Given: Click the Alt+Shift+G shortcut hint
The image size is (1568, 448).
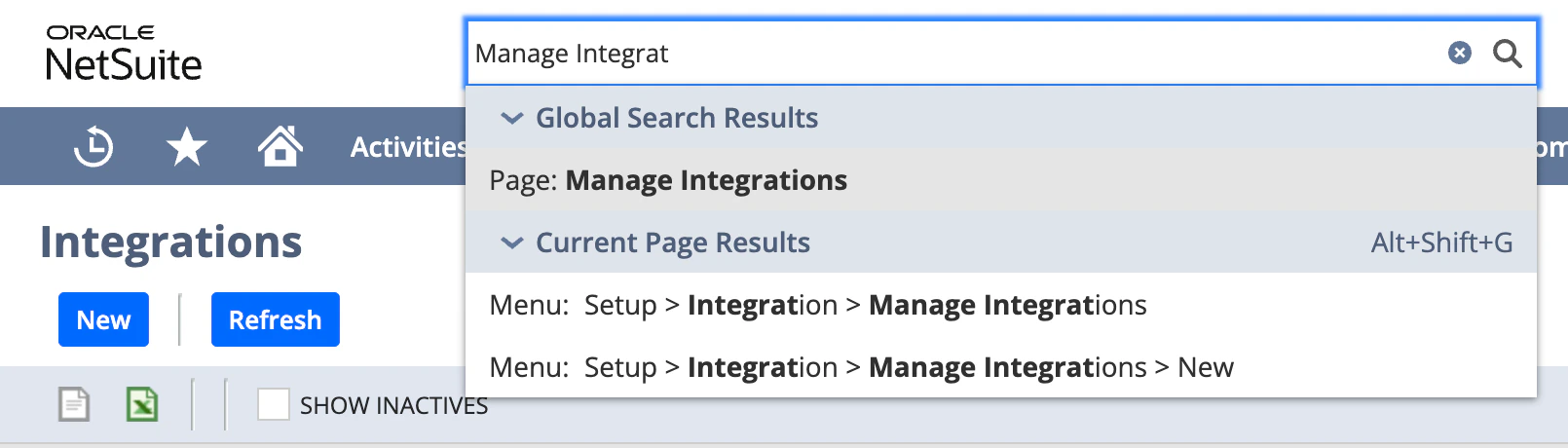Looking at the screenshot, I should click(1442, 243).
